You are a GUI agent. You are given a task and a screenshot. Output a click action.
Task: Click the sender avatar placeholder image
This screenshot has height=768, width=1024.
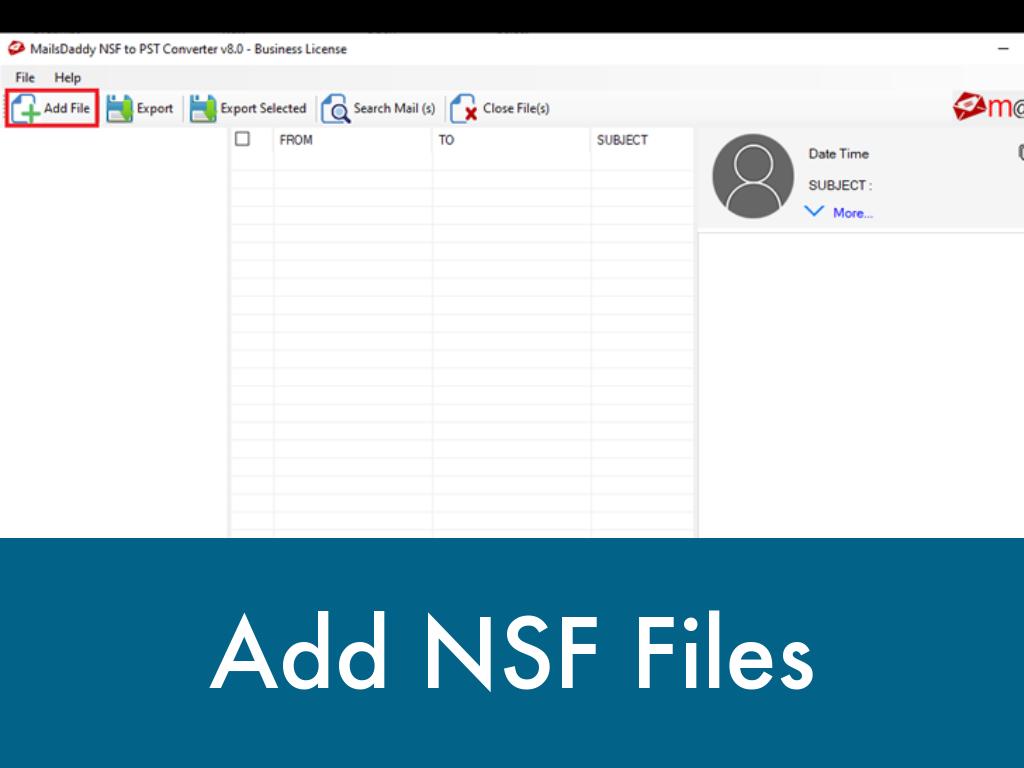(x=752, y=176)
